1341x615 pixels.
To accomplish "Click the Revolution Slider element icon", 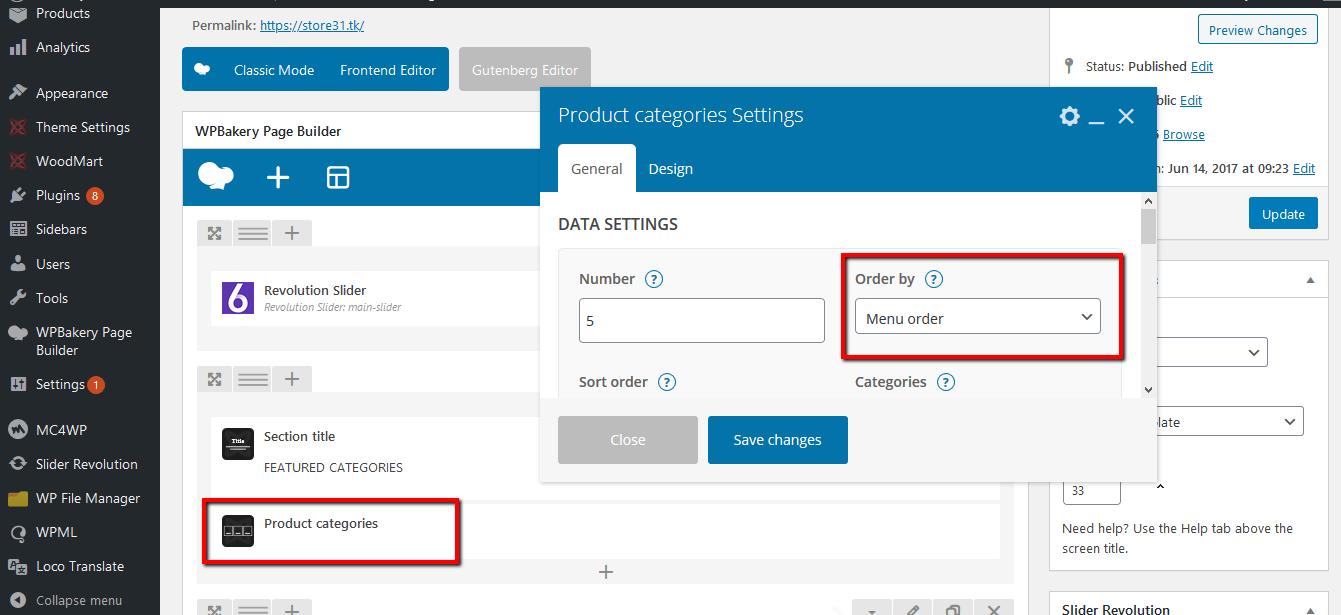I will point(238,297).
